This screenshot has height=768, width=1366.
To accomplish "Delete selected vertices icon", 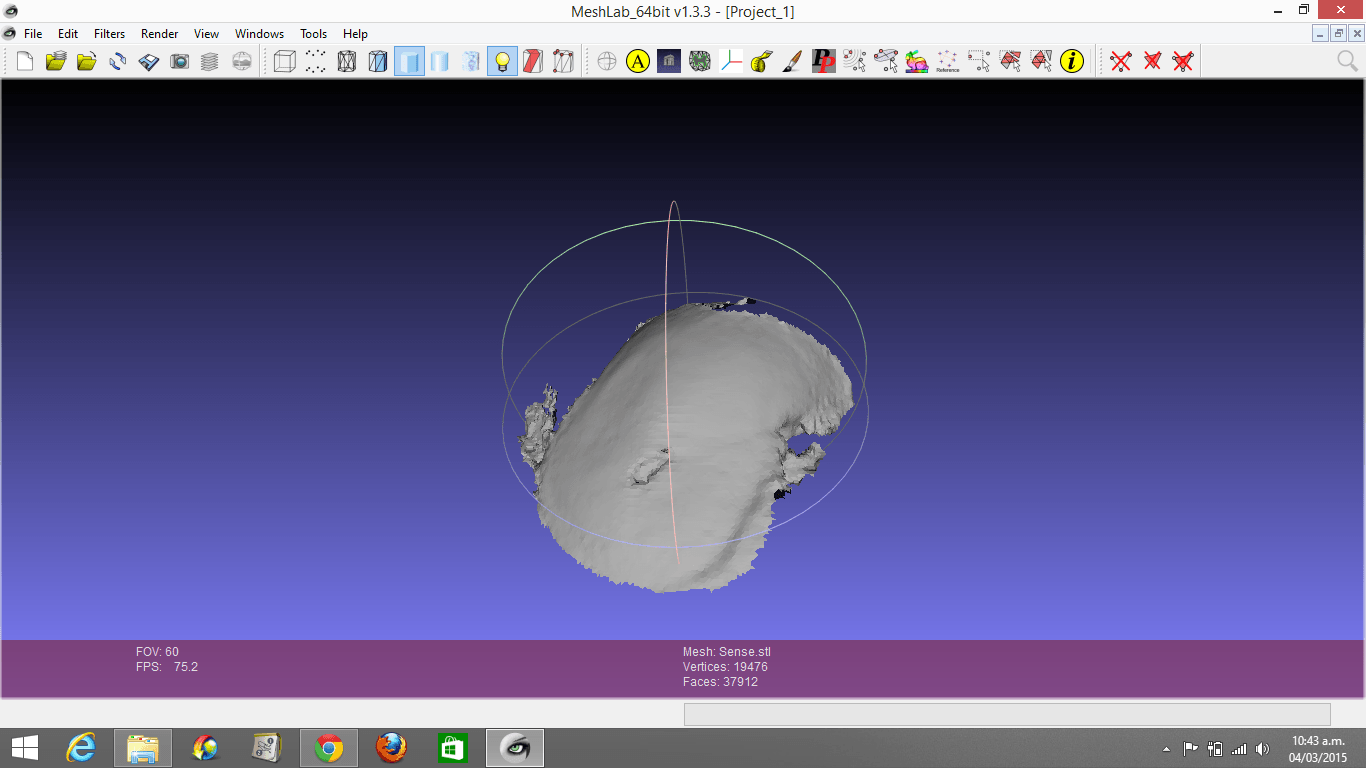I will pyautogui.click(x=1121, y=62).
